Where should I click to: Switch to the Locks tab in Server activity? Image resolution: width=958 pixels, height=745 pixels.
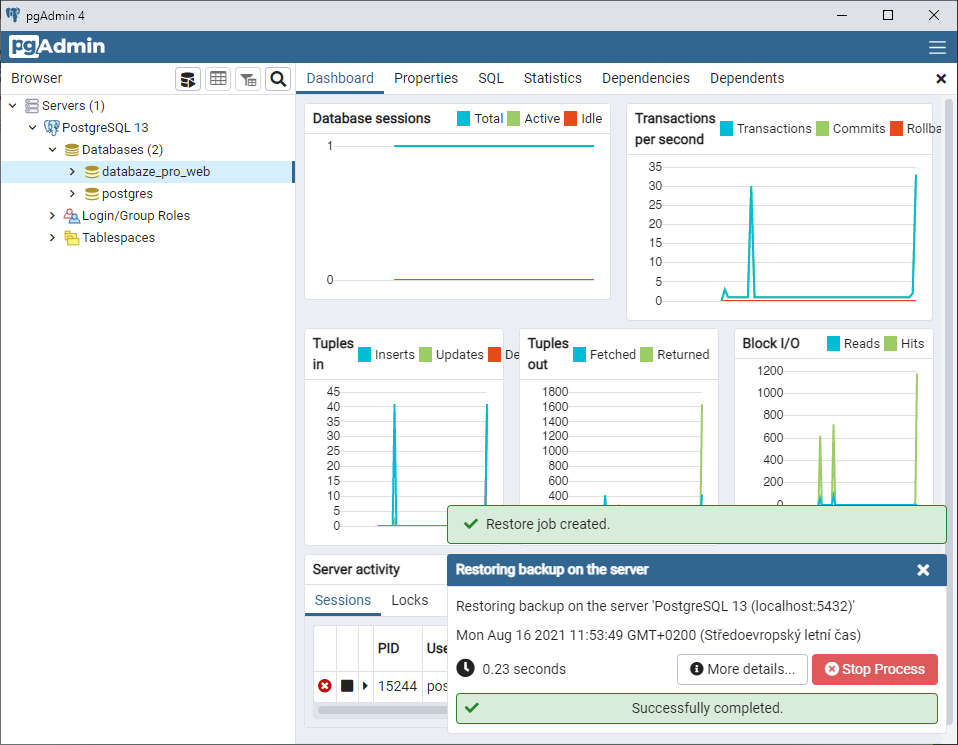[x=410, y=601]
